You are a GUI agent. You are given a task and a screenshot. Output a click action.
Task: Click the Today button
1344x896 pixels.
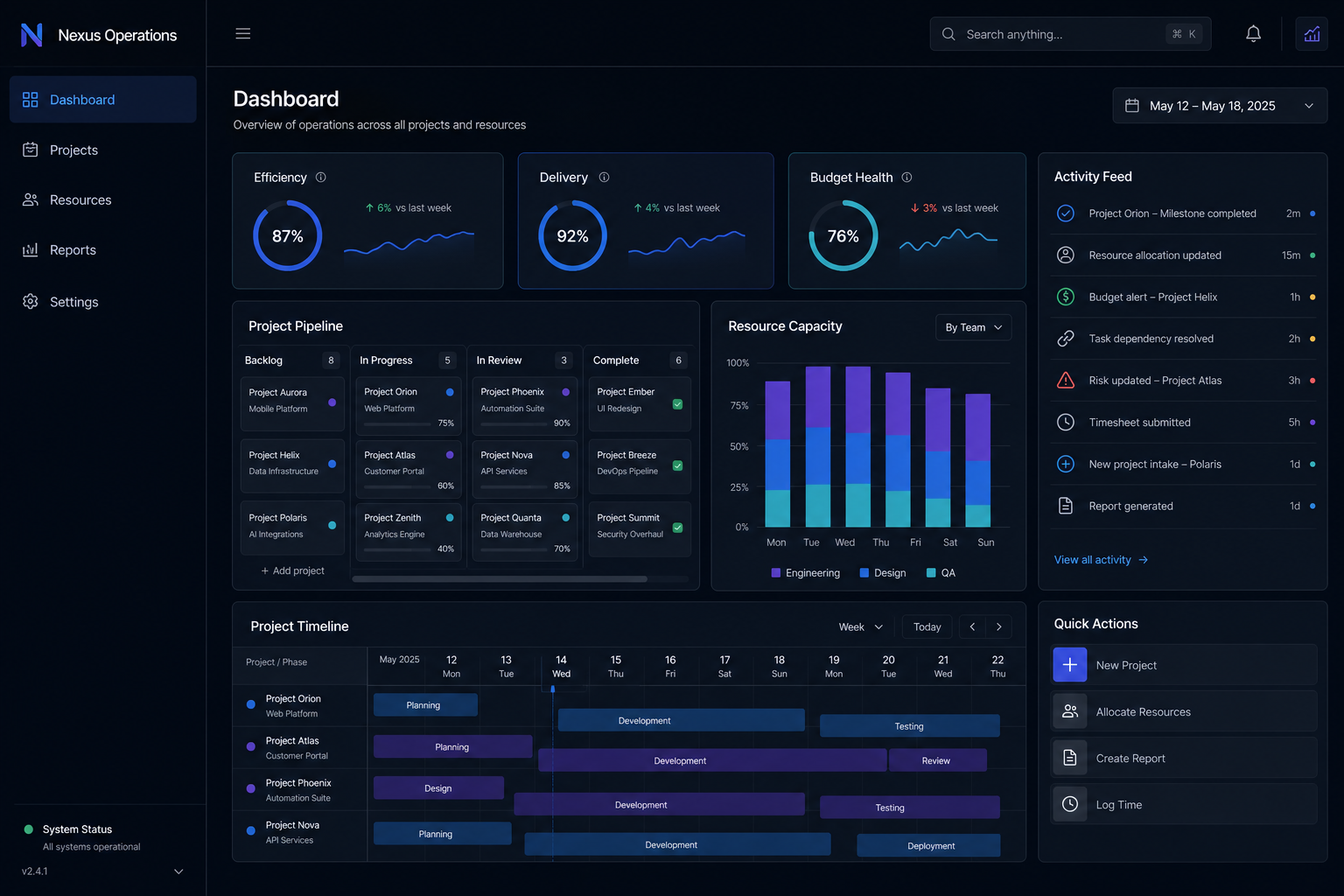(x=927, y=626)
